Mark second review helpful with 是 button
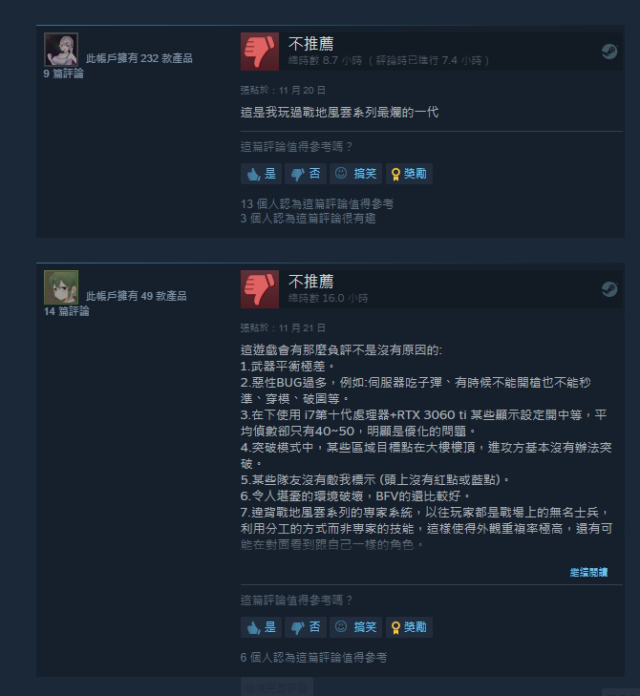This screenshot has height=696, width=640. pos(261,627)
